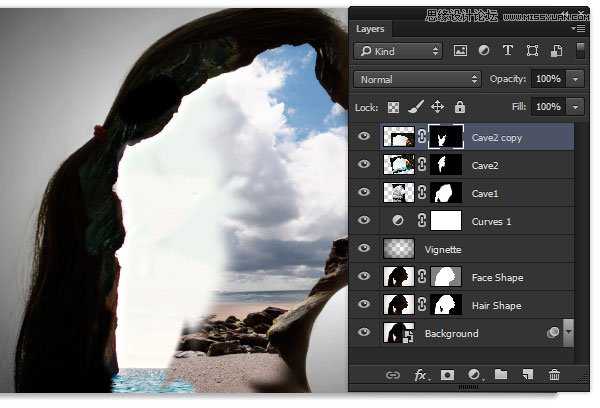Select the Cave2 layer mask thumbnail
This screenshot has height=408, width=600.
446,165
